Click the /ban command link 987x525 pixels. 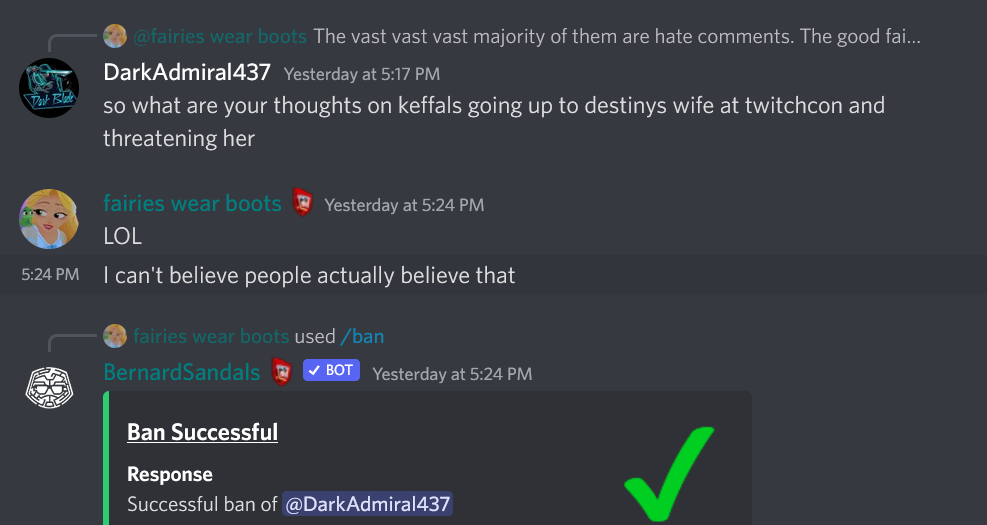tap(362, 337)
